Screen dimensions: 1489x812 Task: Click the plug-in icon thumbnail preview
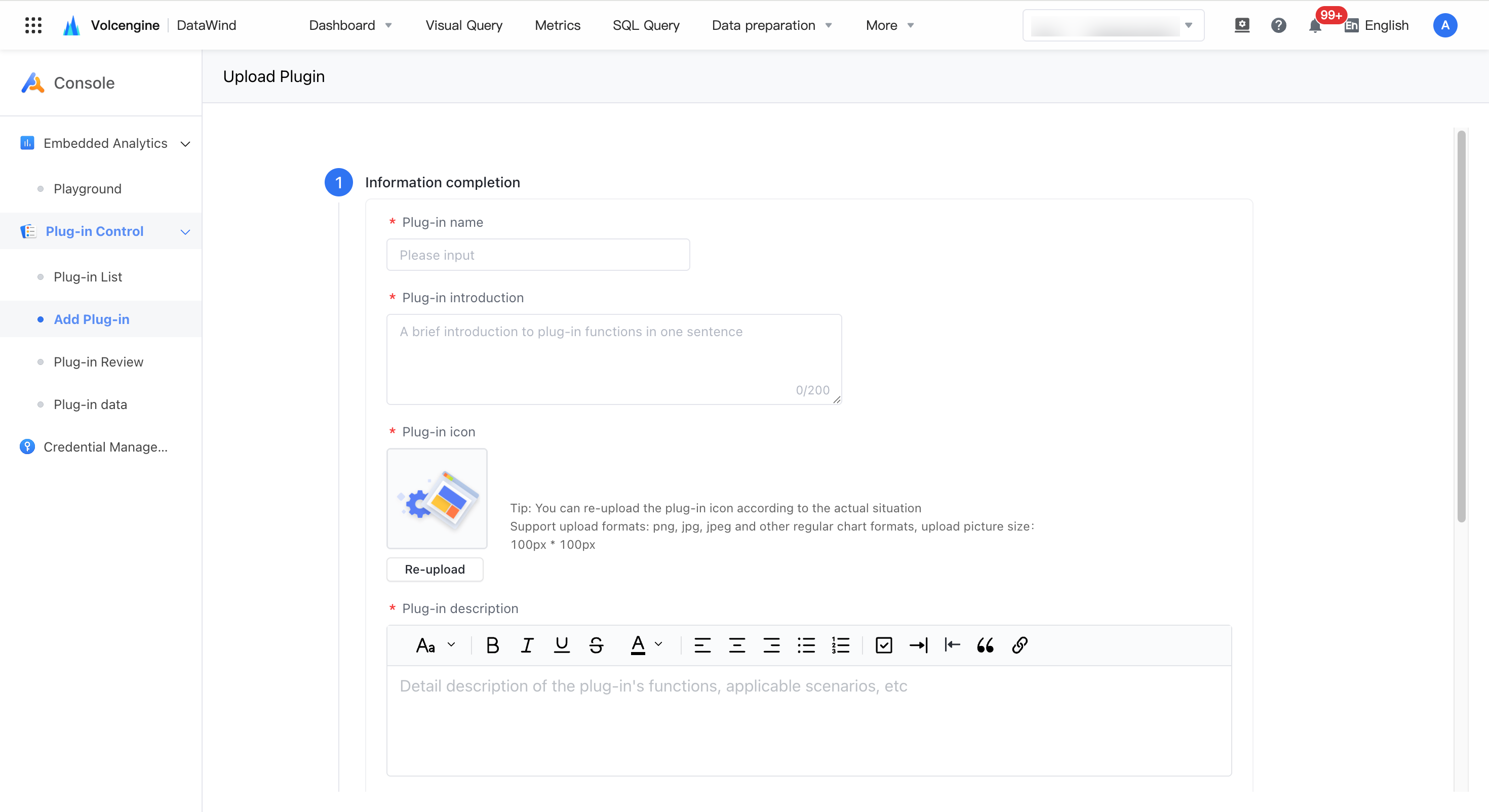437,499
